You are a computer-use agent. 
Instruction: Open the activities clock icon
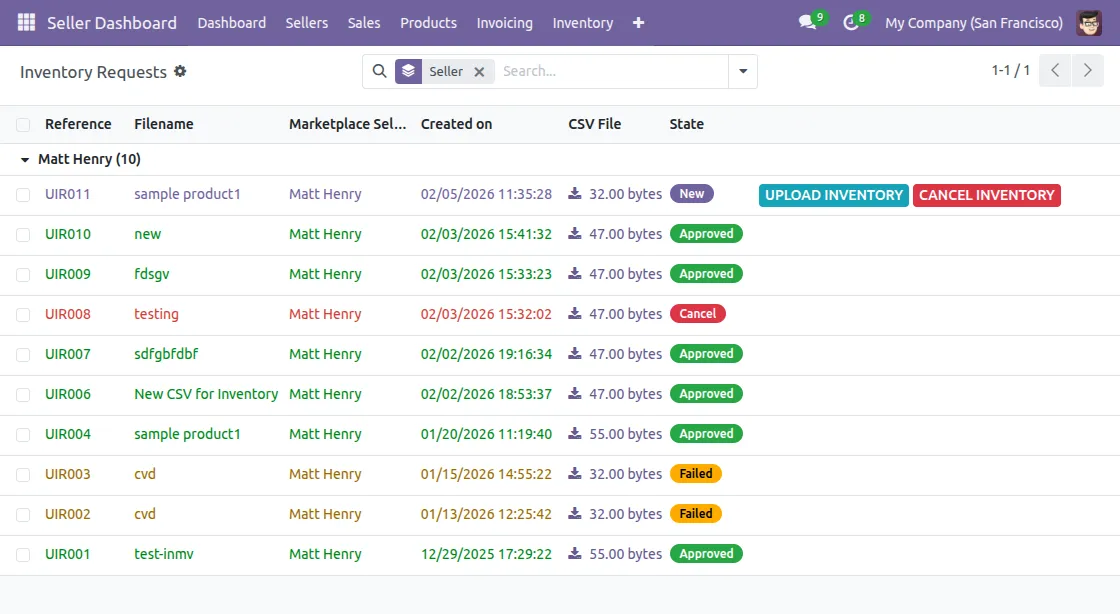(x=851, y=22)
